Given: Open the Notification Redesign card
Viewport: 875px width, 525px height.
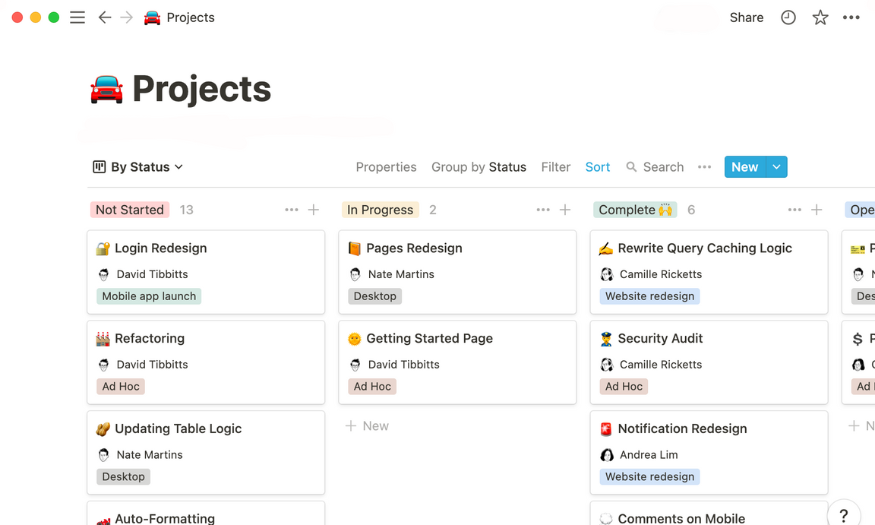Looking at the screenshot, I should pyautogui.click(x=709, y=453).
